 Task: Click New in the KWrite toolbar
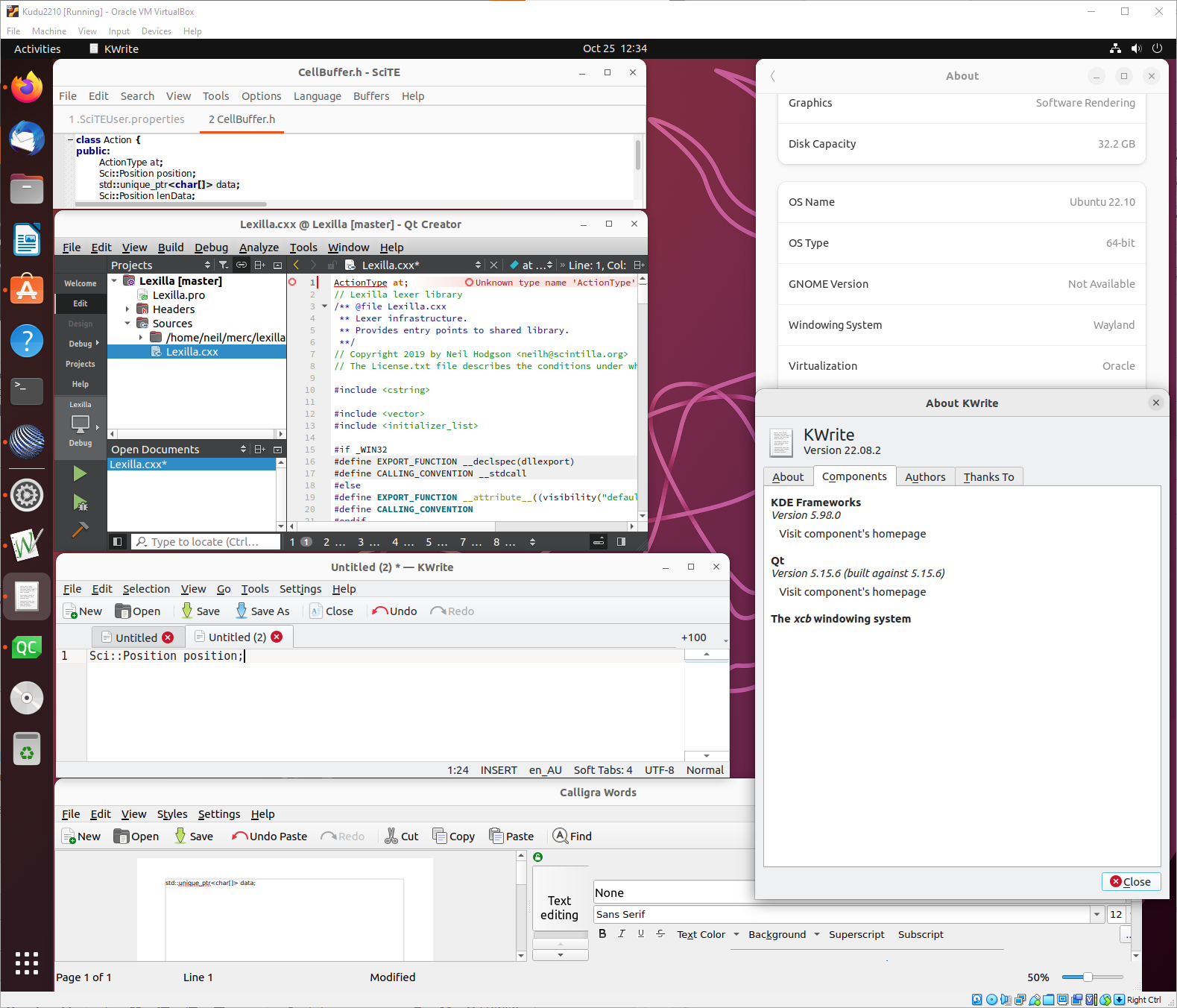tap(83, 611)
